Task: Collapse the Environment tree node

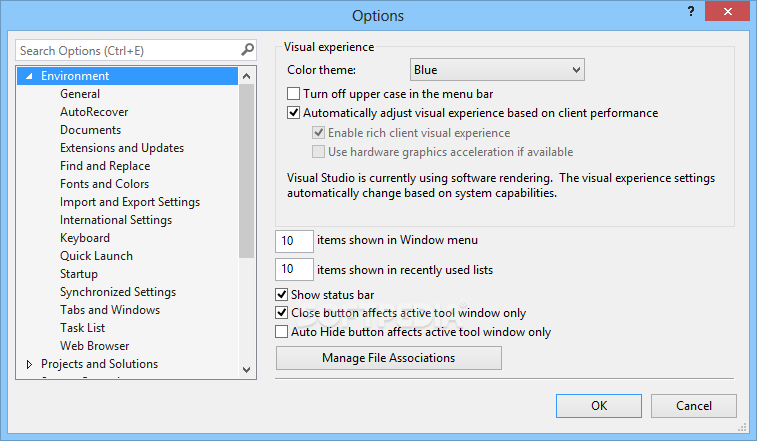Action: (x=29, y=76)
